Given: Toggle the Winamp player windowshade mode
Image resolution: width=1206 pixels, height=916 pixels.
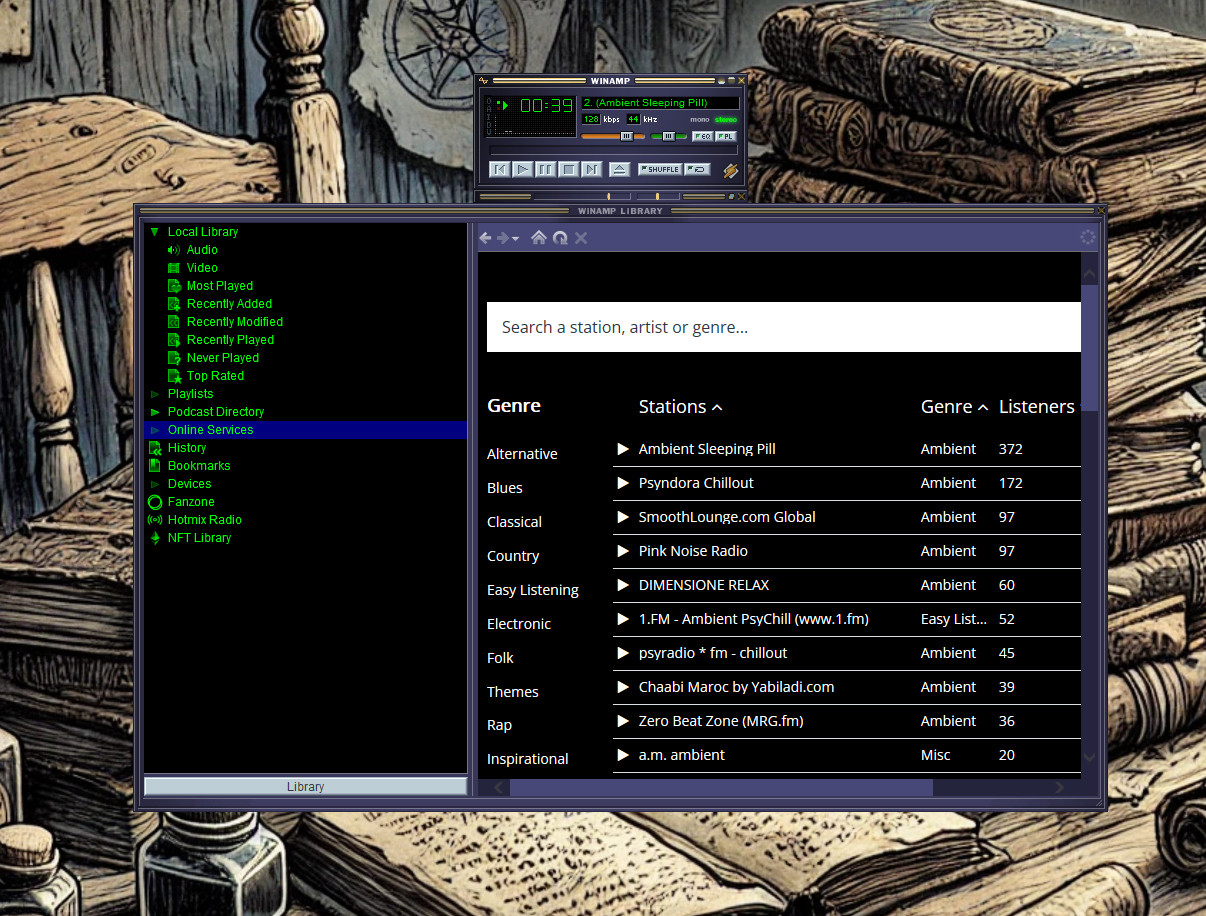Looking at the screenshot, I should coord(731,80).
